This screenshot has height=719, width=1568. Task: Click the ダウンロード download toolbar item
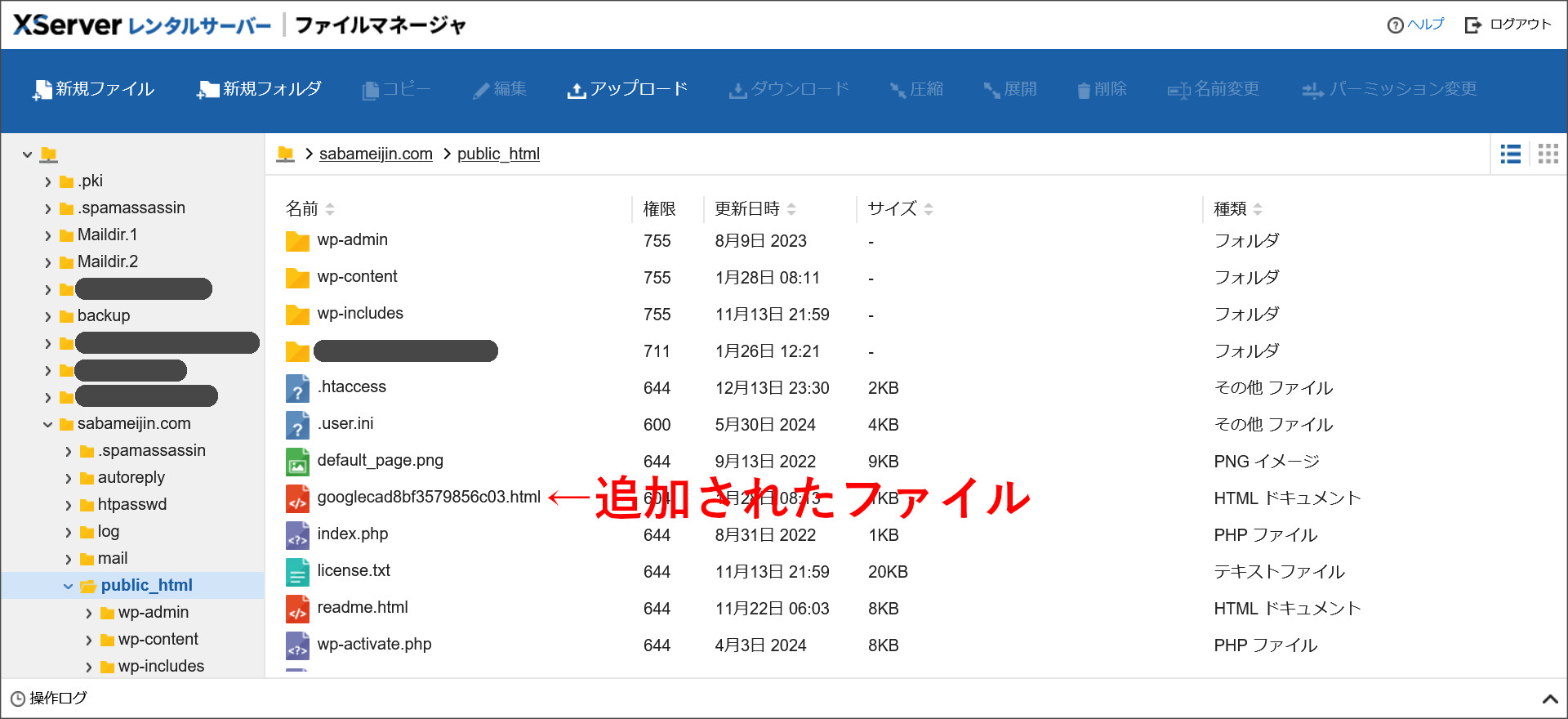(x=789, y=89)
